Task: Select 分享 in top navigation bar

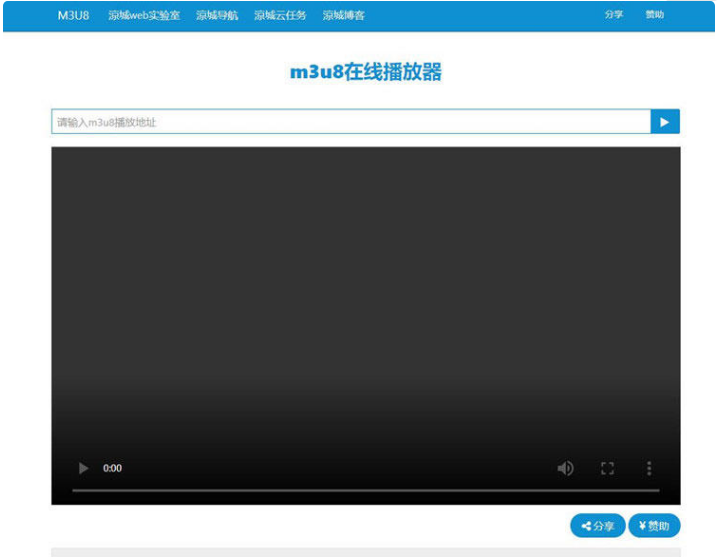Action: tap(614, 15)
